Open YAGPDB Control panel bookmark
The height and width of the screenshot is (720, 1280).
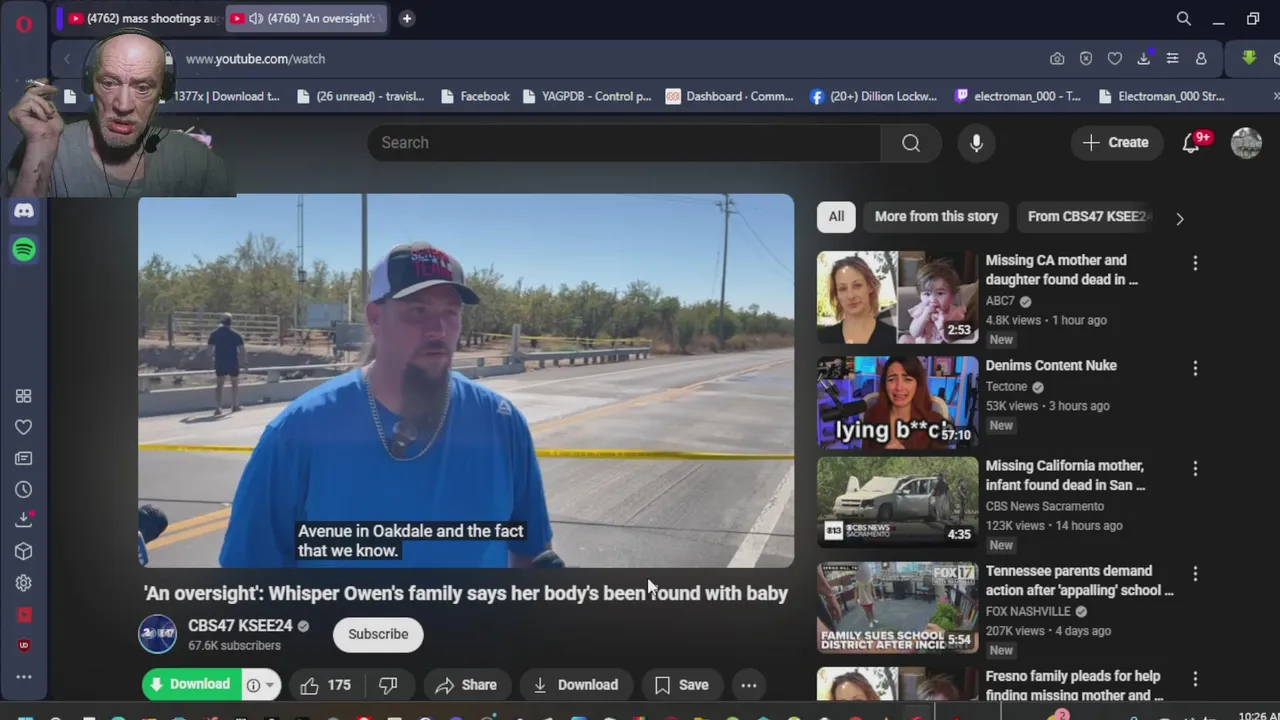(587, 96)
